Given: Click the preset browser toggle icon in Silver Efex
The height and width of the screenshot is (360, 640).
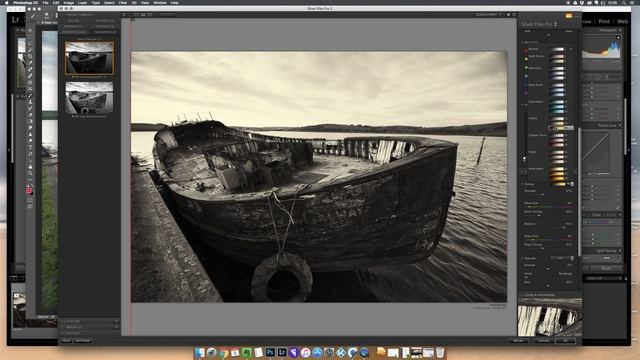Looking at the screenshot, I should (124, 14).
